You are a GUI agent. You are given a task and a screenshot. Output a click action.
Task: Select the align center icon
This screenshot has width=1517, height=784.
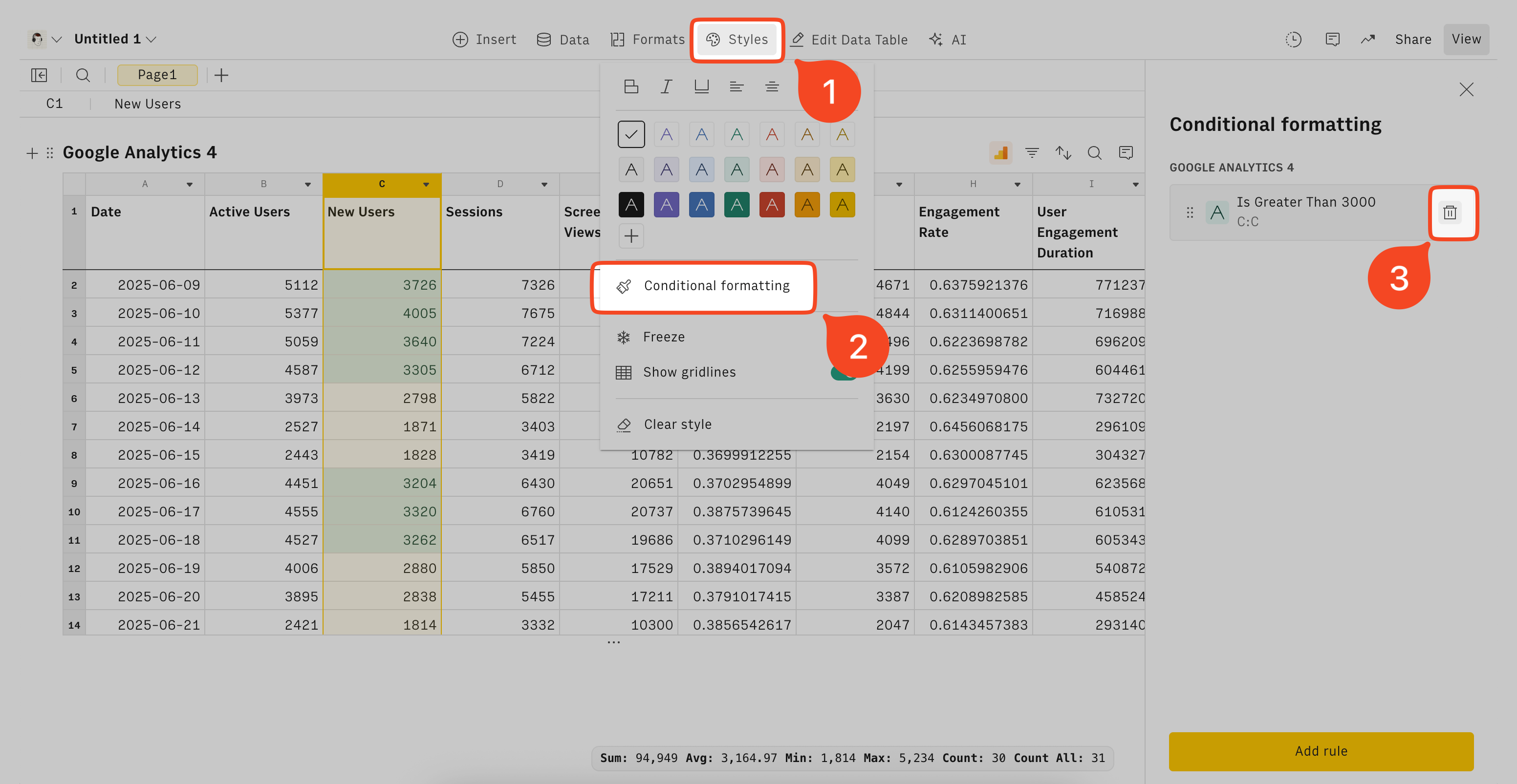(x=772, y=87)
